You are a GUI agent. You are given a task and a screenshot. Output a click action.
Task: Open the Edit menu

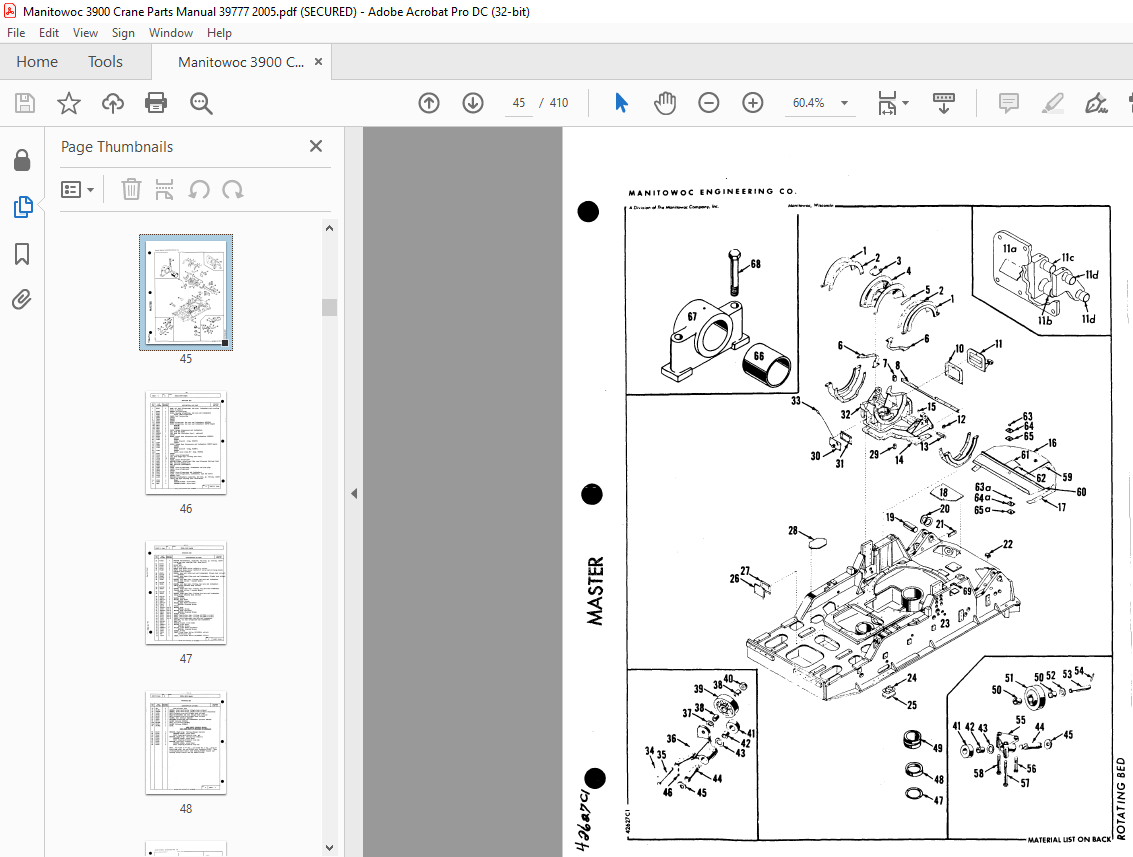pos(48,33)
